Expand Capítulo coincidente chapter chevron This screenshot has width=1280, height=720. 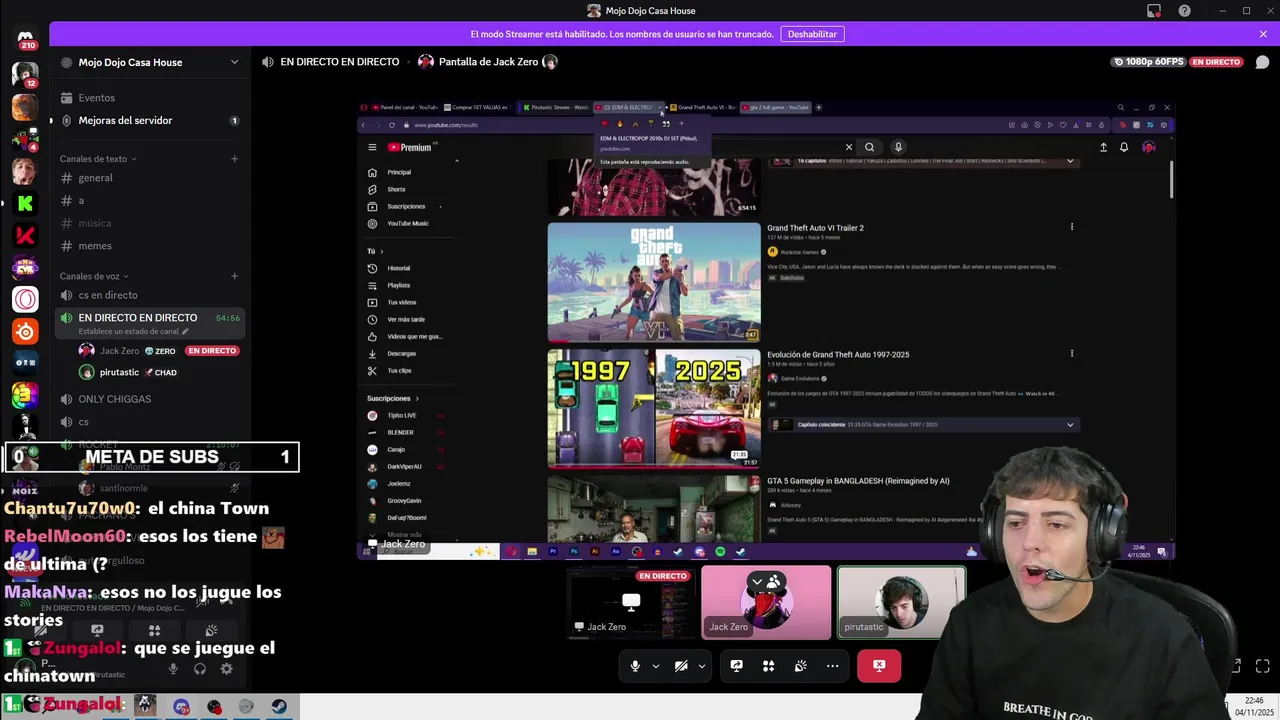coord(1070,425)
